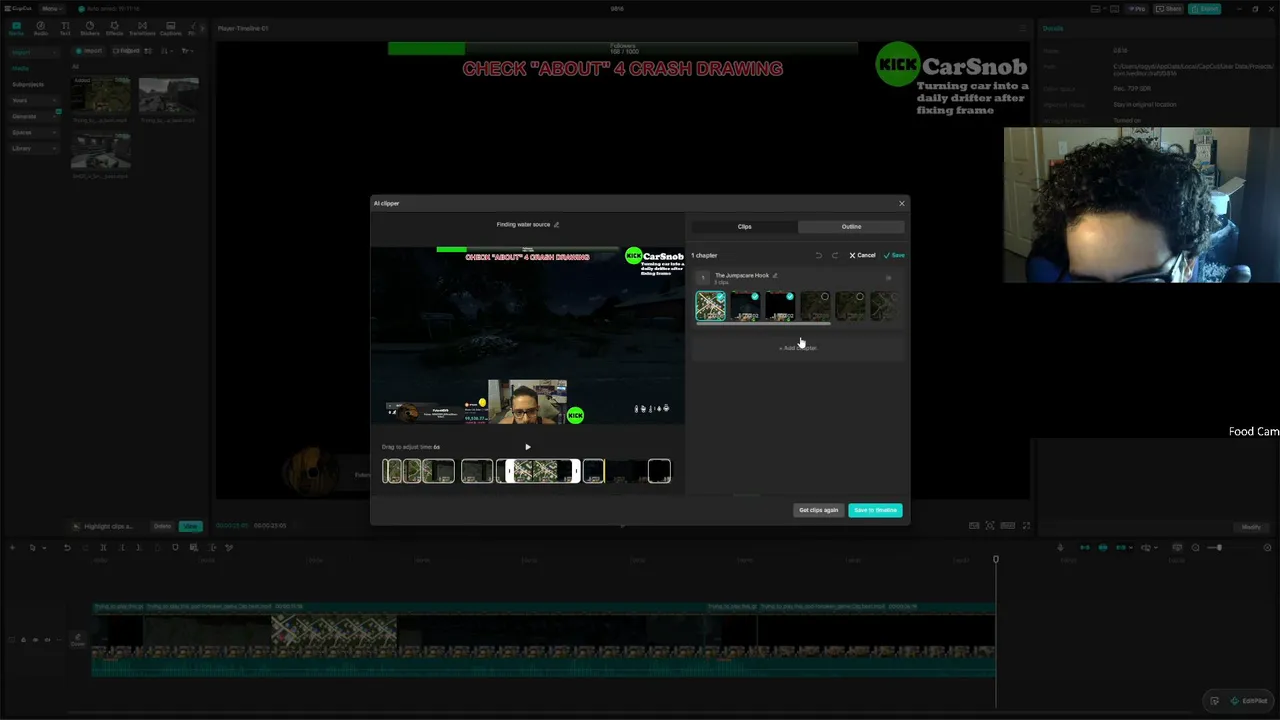The height and width of the screenshot is (720, 1280).
Task: Save clips to timeline
Action: pos(875,510)
